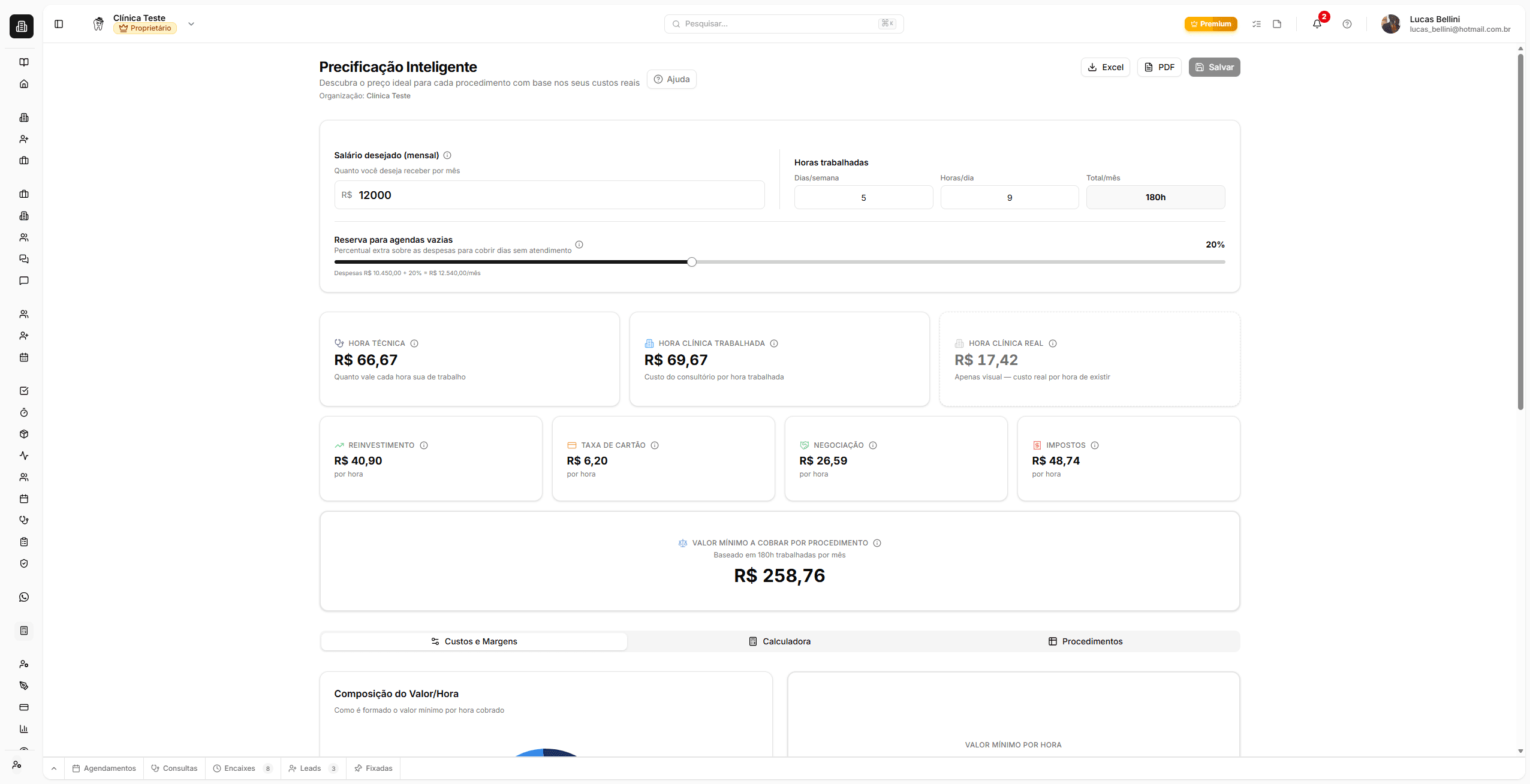Click the help question mark in the top bar
1530x784 pixels.
click(1347, 24)
